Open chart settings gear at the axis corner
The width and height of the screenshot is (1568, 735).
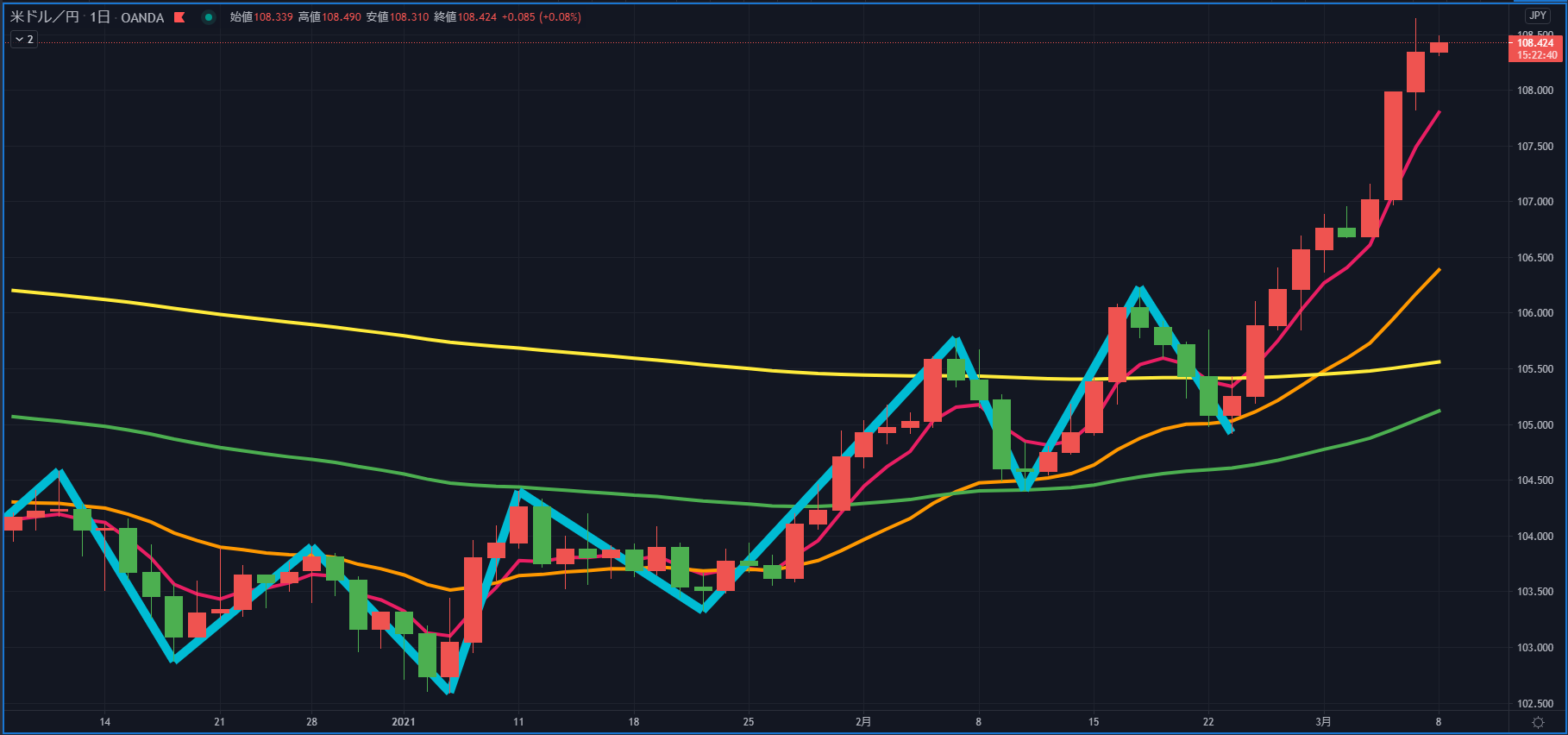click(1538, 722)
